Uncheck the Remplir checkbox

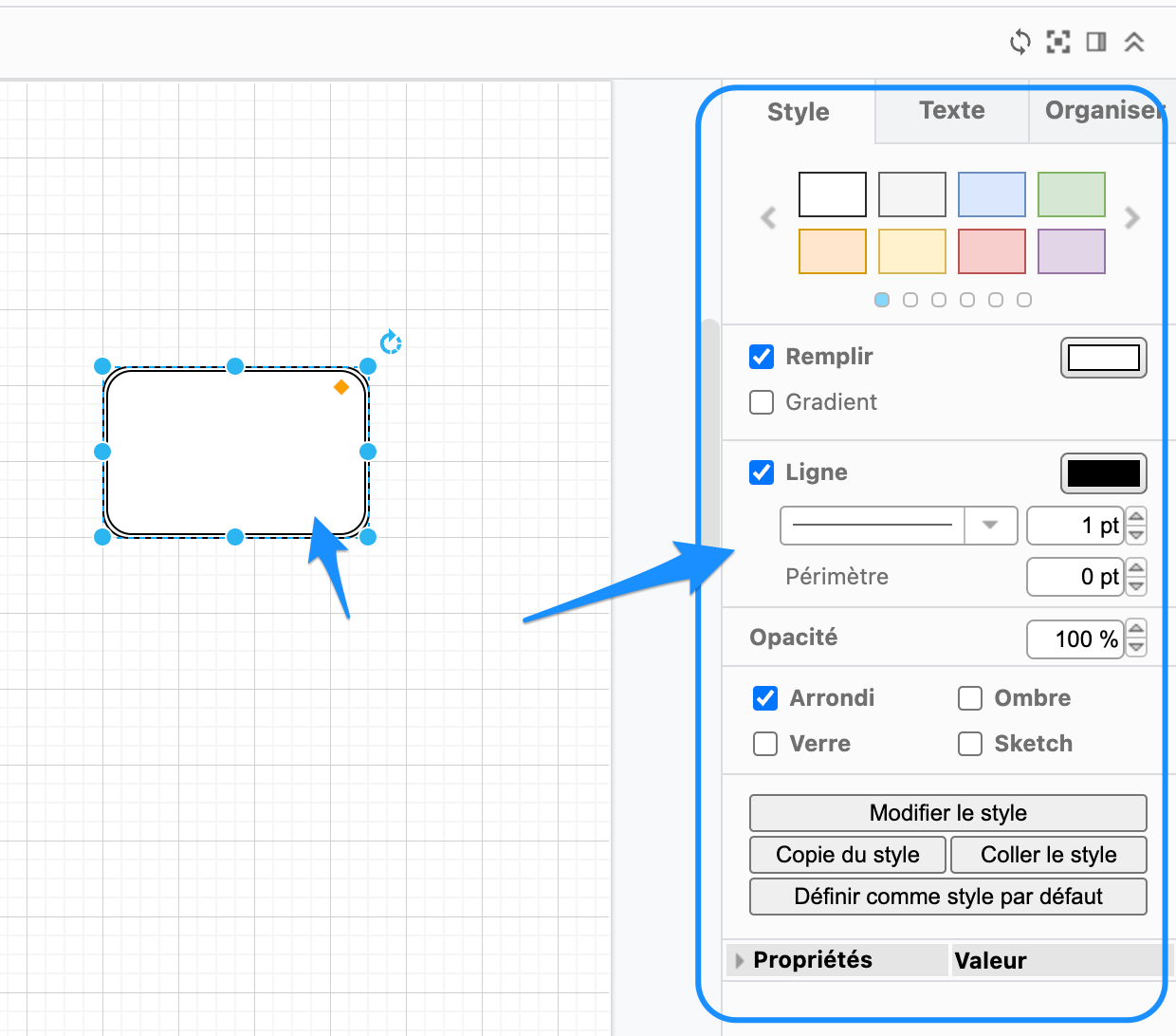(x=762, y=357)
